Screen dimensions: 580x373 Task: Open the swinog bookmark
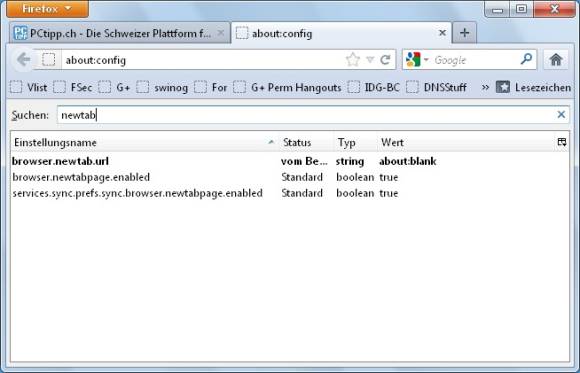[x=162, y=88]
